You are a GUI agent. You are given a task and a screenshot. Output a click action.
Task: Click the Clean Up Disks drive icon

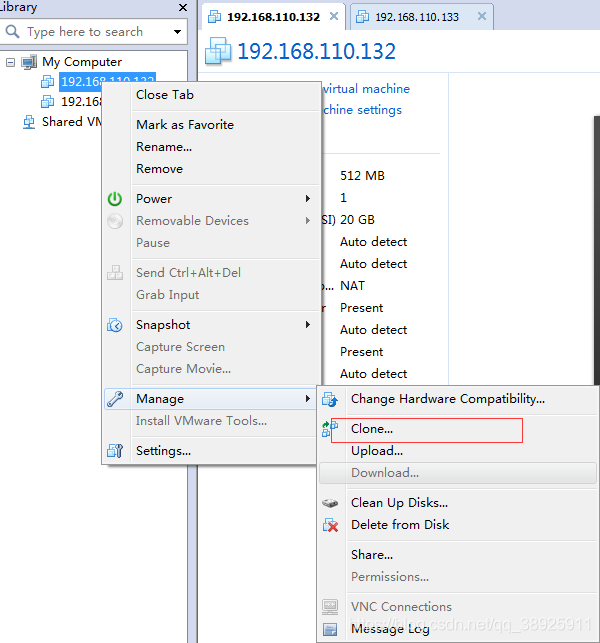pyautogui.click(x=330, y=503)
